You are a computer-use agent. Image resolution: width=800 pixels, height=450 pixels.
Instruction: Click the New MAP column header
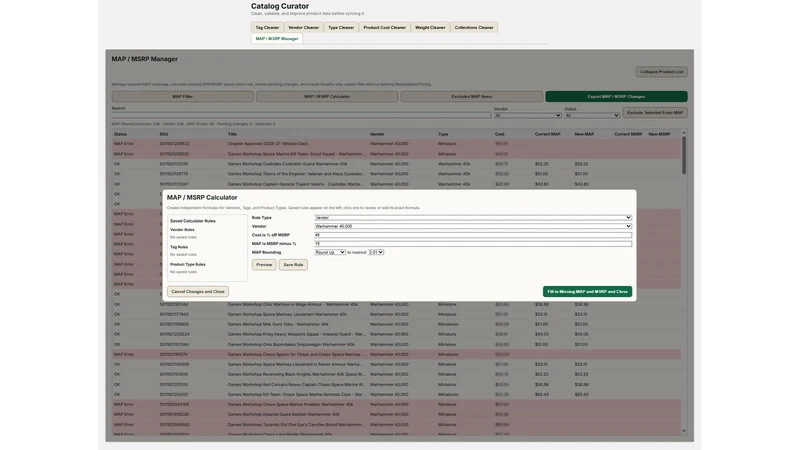(x=584, y=134)
